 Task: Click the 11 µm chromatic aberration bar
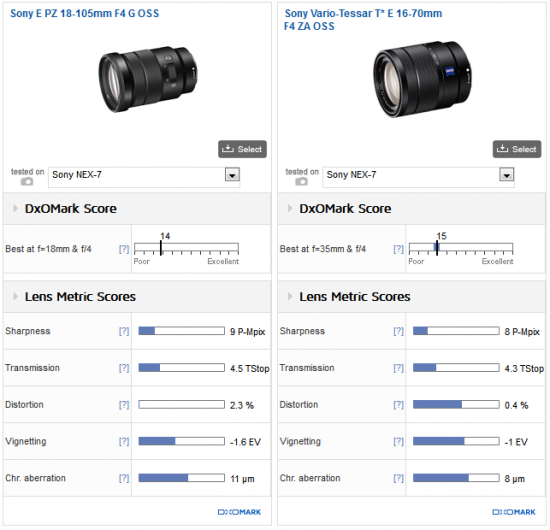tap(181, 478)
